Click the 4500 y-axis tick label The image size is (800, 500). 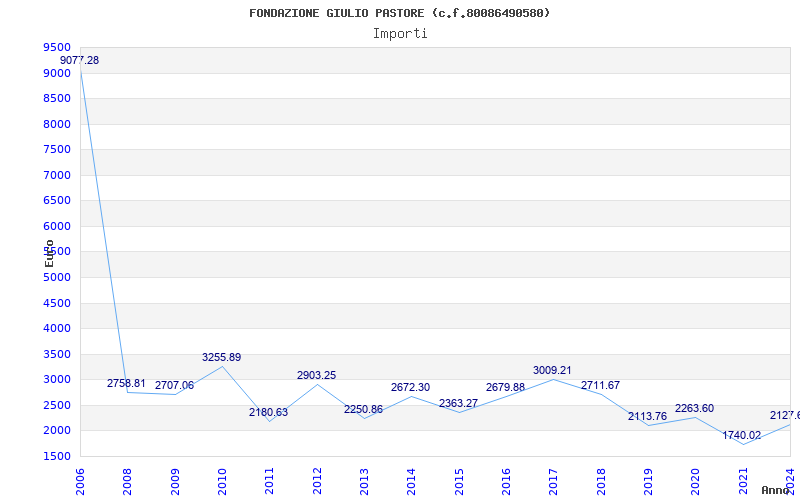(x=57, y=303)
